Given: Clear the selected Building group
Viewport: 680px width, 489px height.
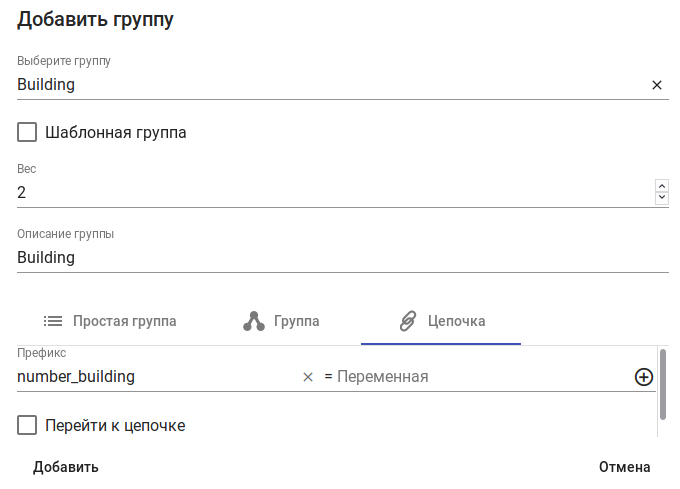Looking at the screenshot, I should [657, 85].
